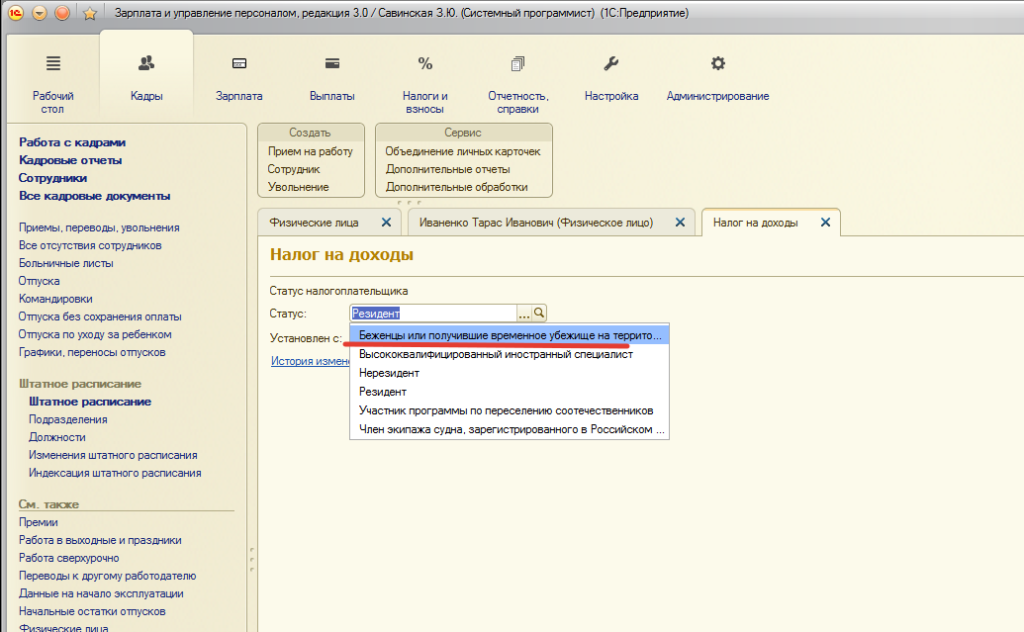Select Резидент in the dropdown list

(x=509, y=392)
